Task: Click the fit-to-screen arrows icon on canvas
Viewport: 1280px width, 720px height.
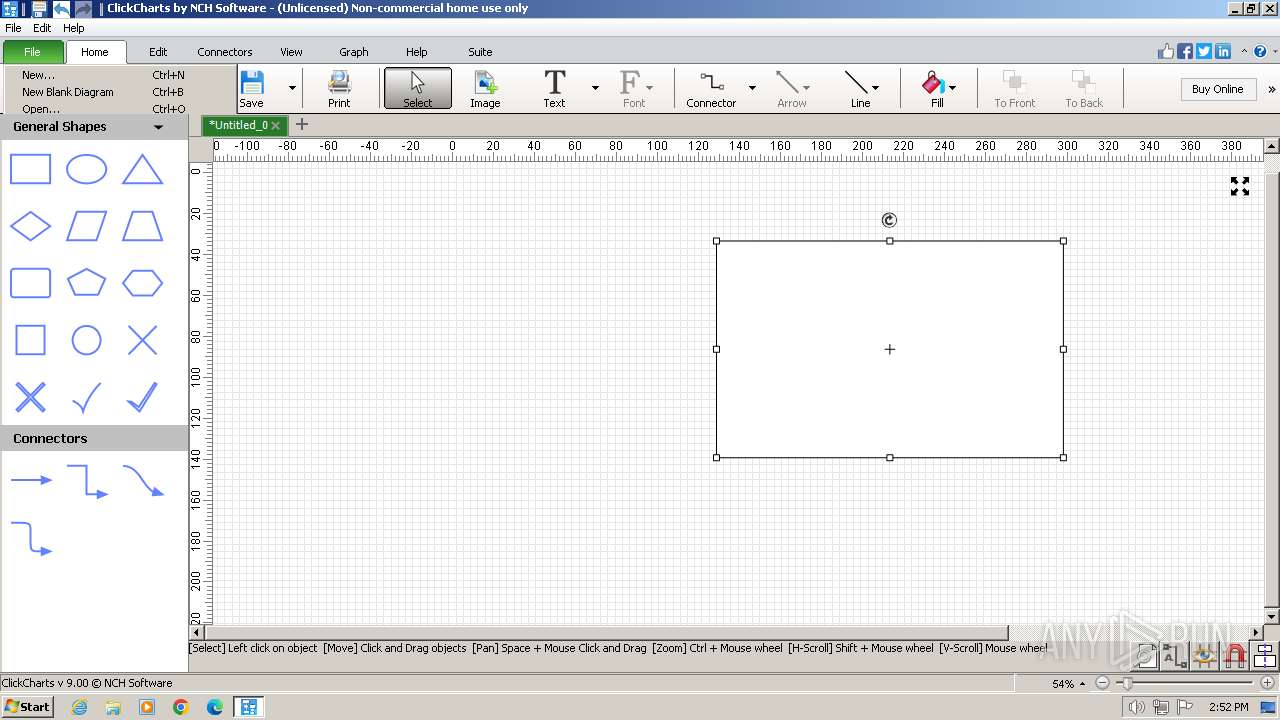Action: coord(1240,186)
